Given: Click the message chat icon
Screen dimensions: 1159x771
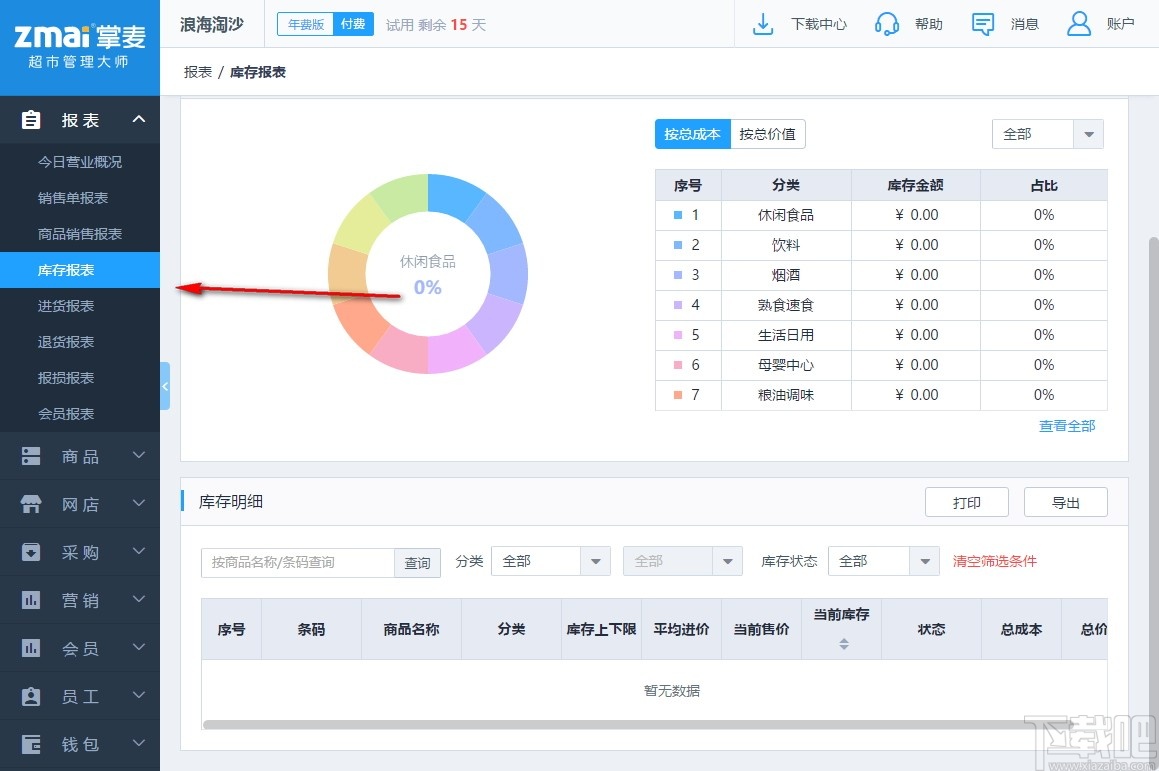Looking at the screenshot, I should pyautogui.click(x=982, y=24).
